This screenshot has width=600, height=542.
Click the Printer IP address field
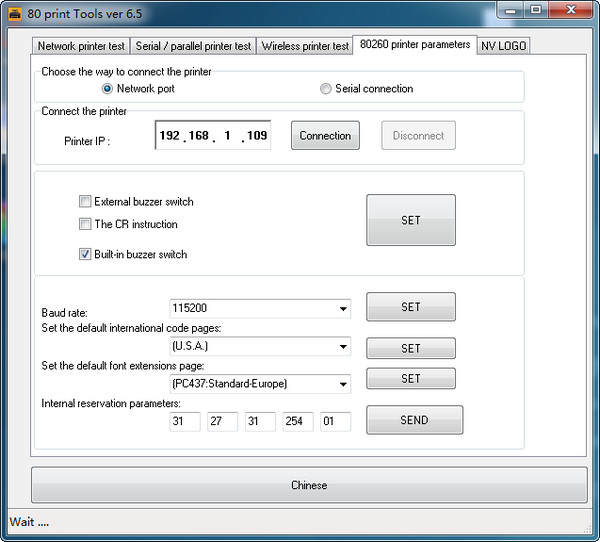(213, 135)
